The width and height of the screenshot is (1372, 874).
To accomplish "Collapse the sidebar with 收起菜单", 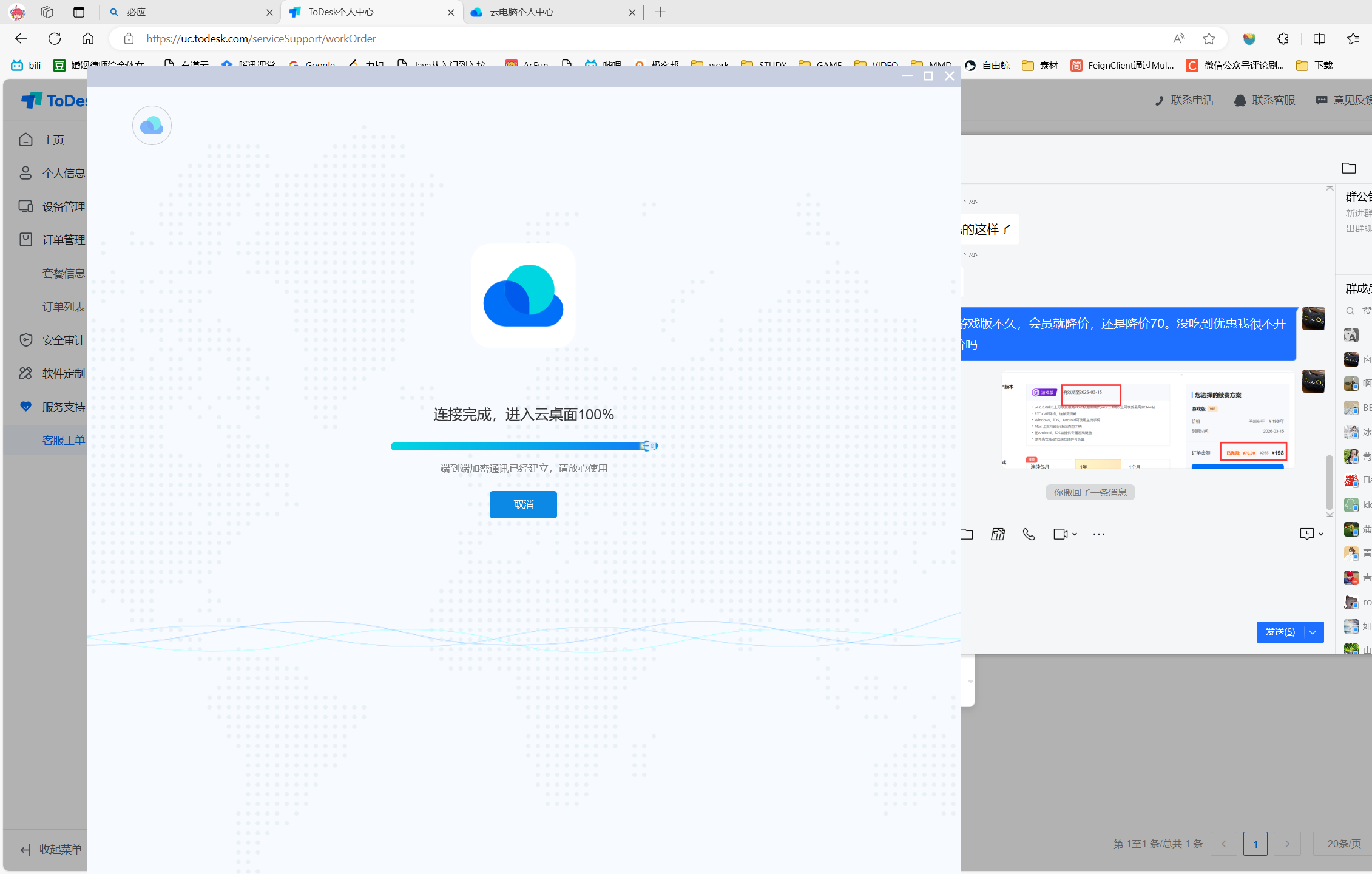I will pyautogui.click(x=51, y=849).
